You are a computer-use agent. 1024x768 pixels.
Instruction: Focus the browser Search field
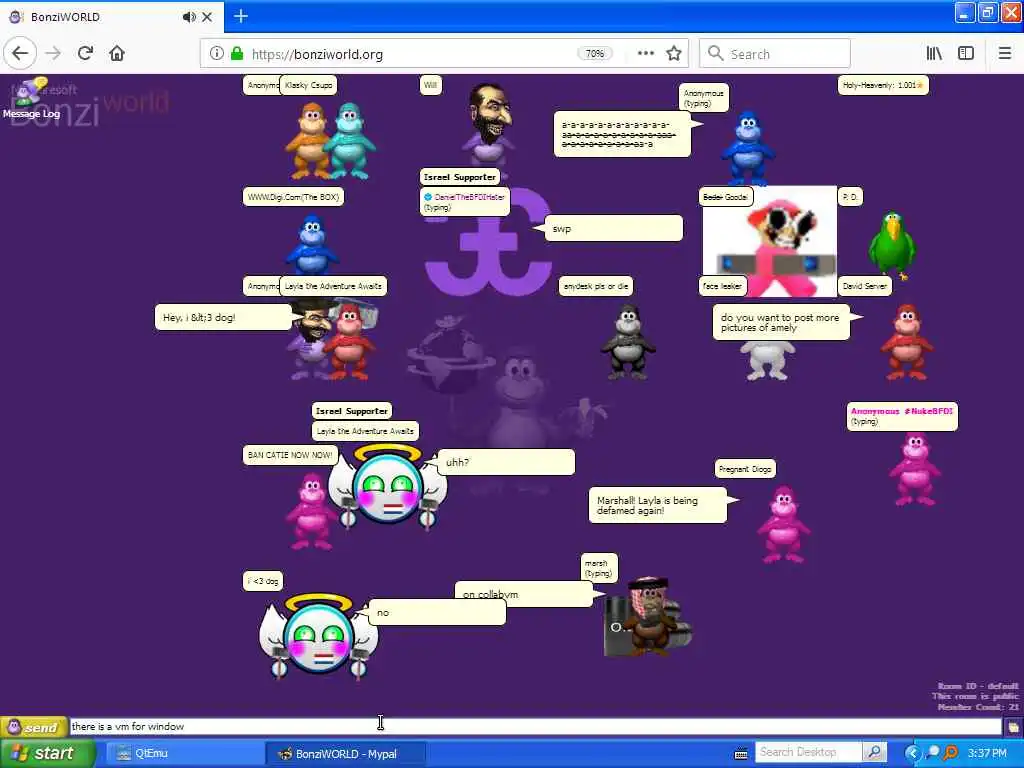[x=775, y=54]
